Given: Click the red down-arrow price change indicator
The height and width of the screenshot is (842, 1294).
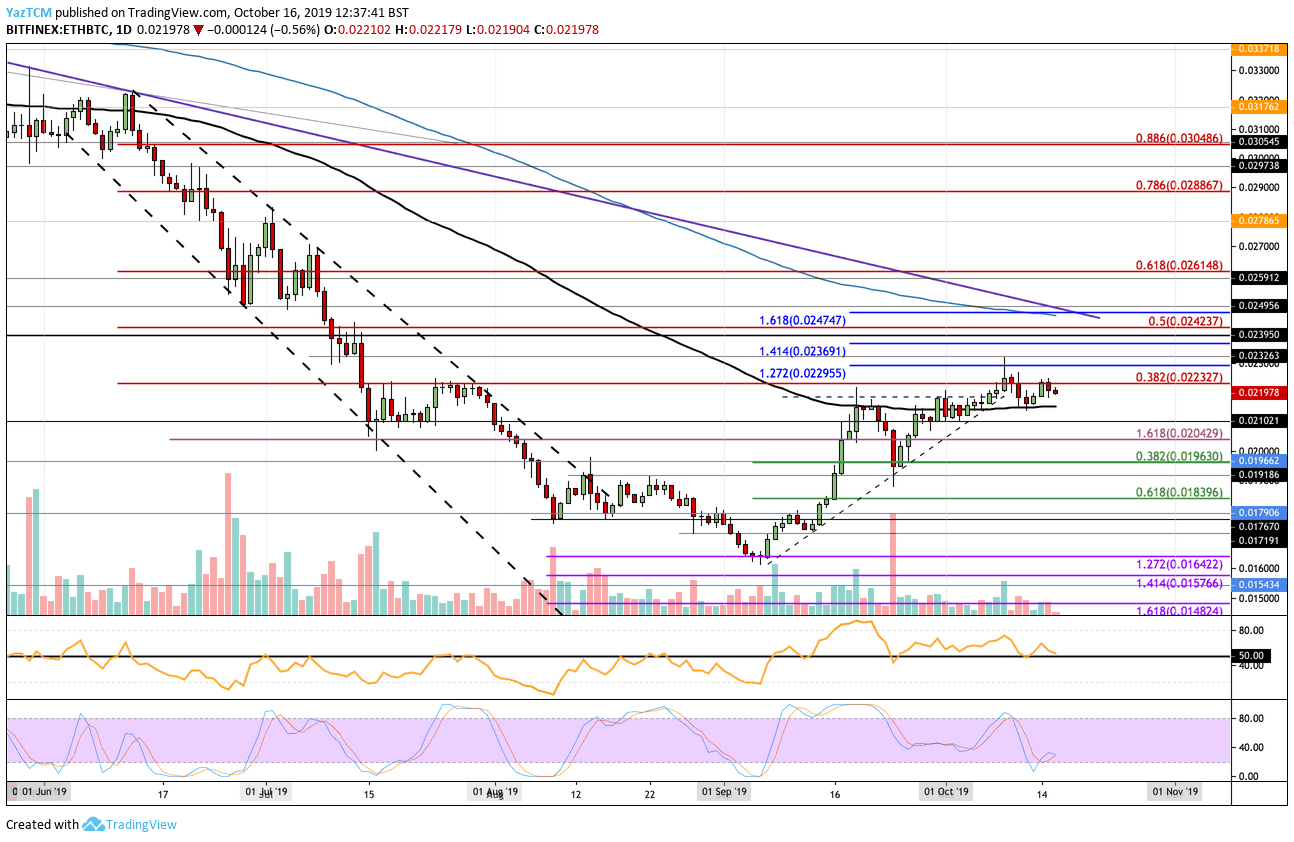Looking at the screenshot, I should tap(198, 30).
